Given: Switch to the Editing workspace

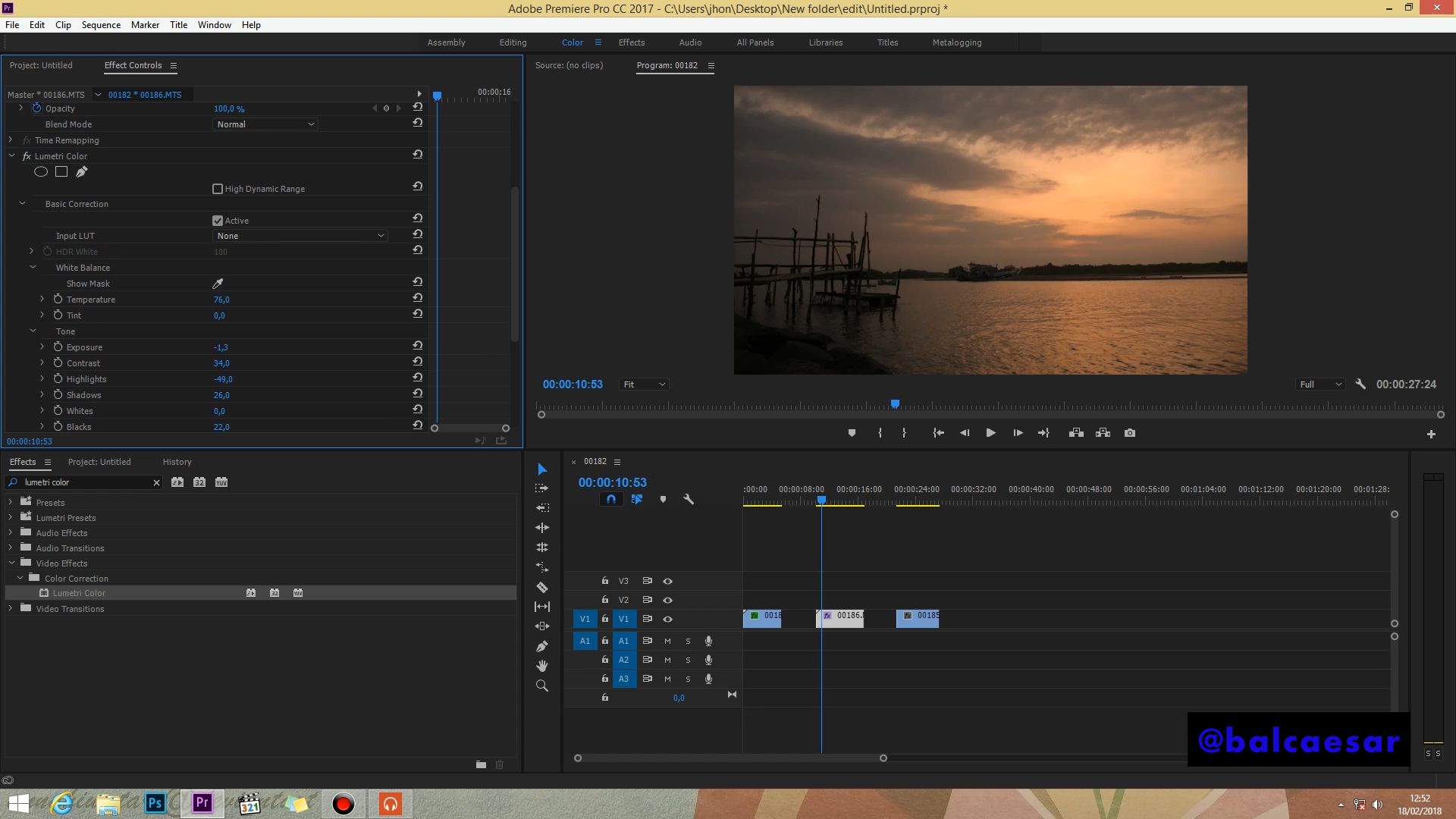Looking at the screenshot, I should 513,42.
